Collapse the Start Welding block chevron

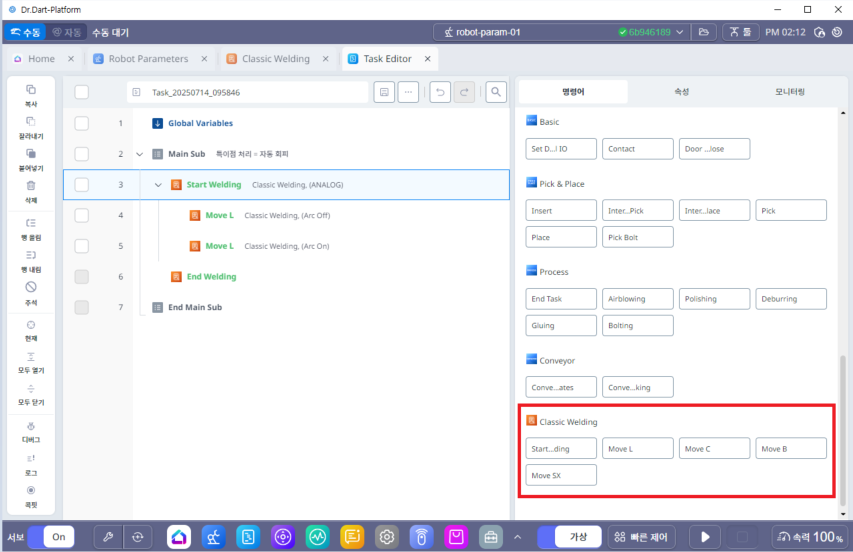pos(158,185)
